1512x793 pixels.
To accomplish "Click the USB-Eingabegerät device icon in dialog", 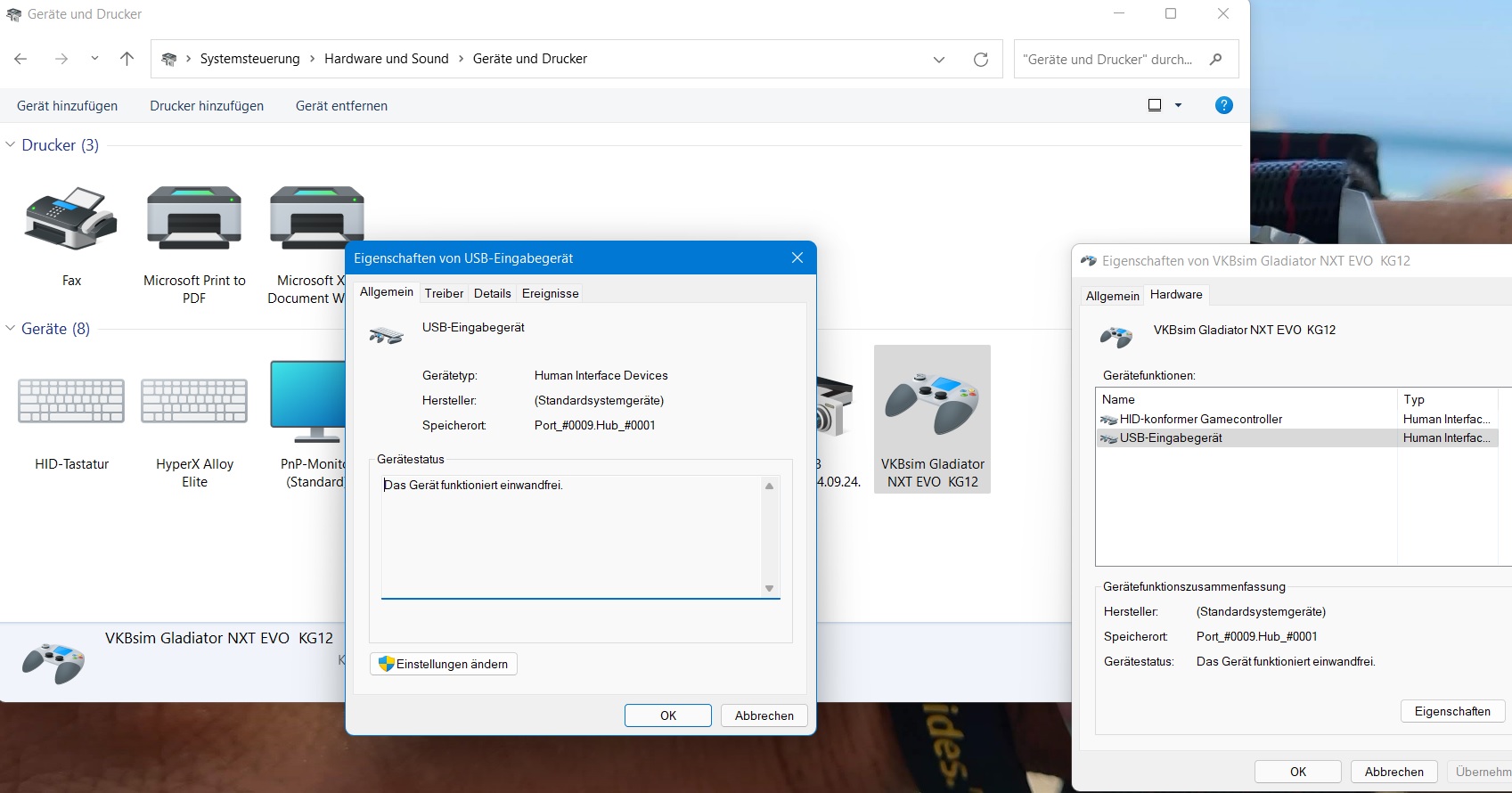I will coord(386,335).
